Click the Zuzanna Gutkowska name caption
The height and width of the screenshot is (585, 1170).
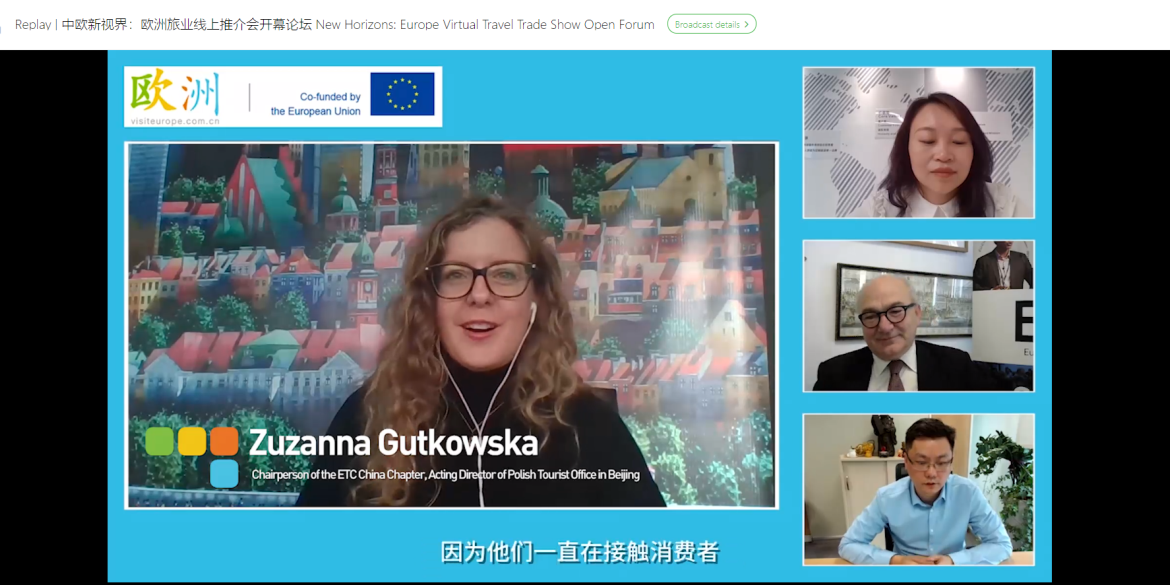[x=393, y=443]
